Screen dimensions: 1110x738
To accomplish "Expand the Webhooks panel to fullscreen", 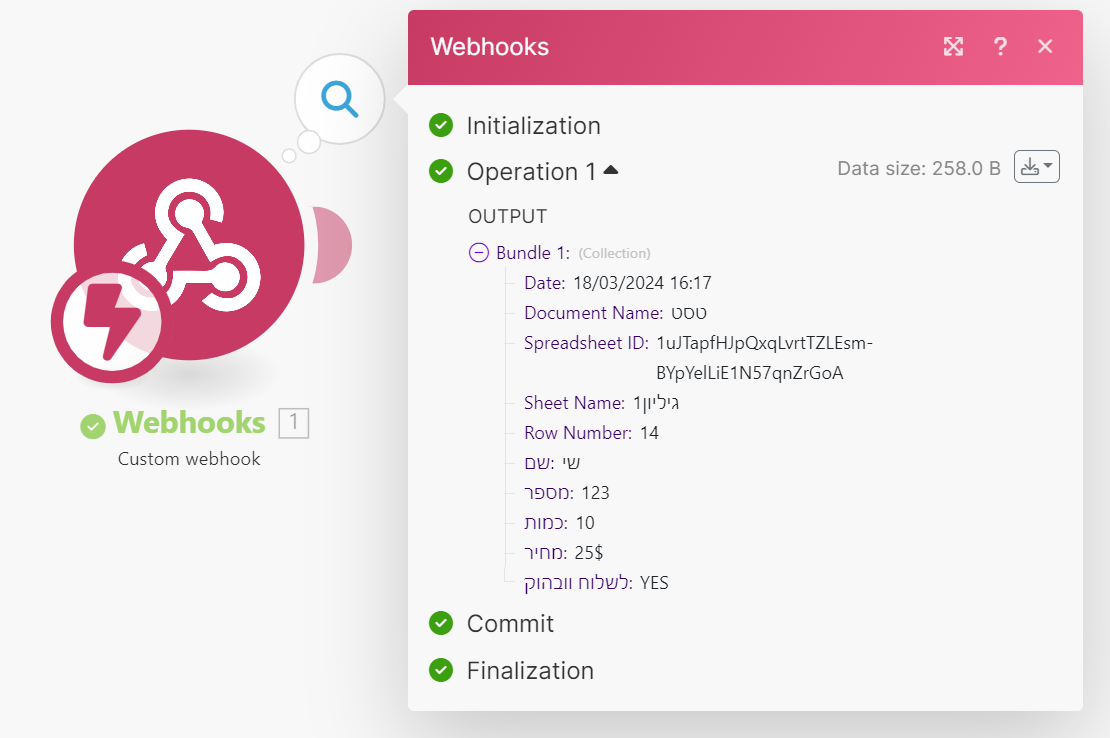I will [x=954, y=47].
